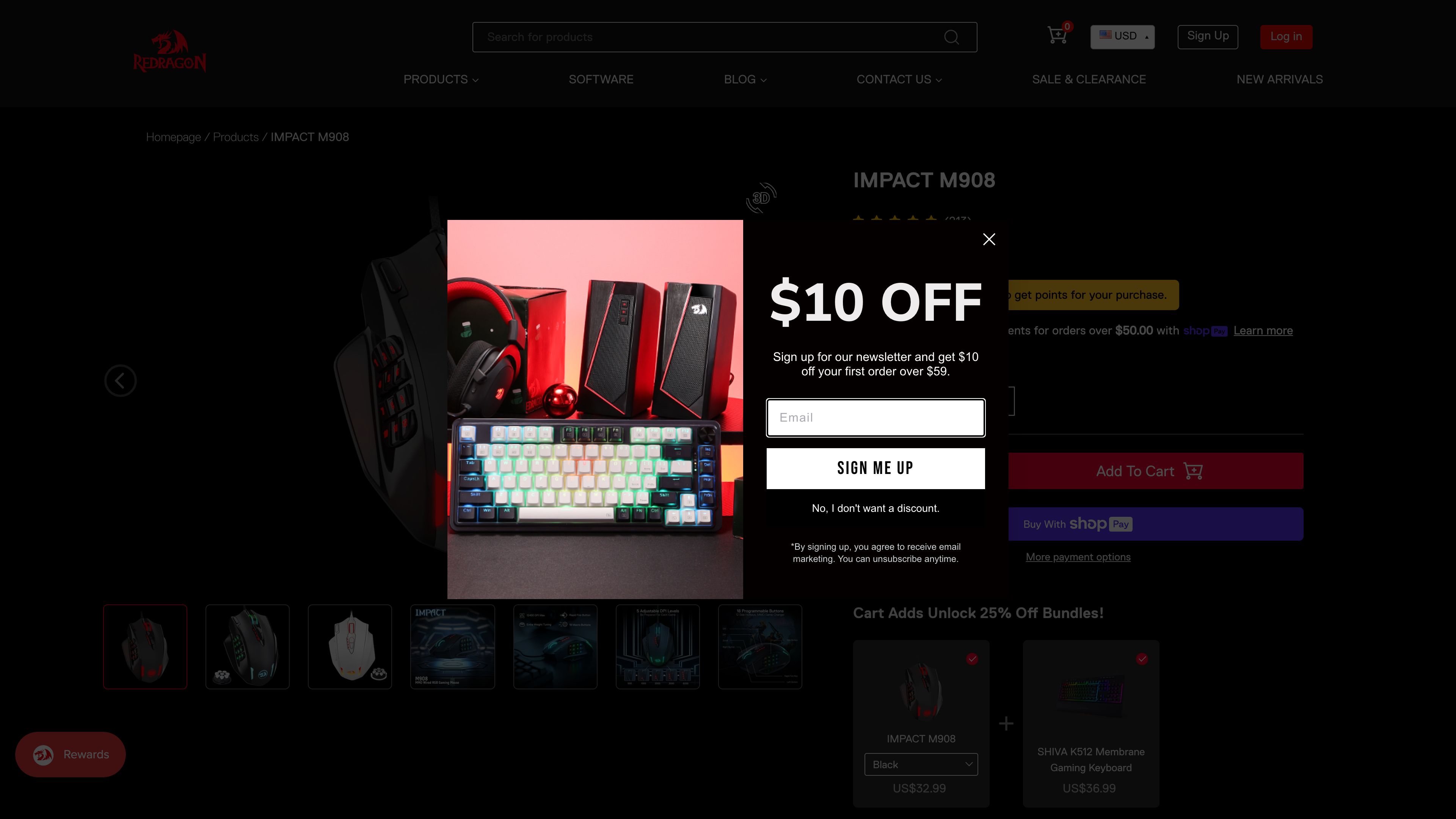Close the $10 OFF newsletter popup
This screenshot has width=1456, height=819.
[x=989, y=239]
